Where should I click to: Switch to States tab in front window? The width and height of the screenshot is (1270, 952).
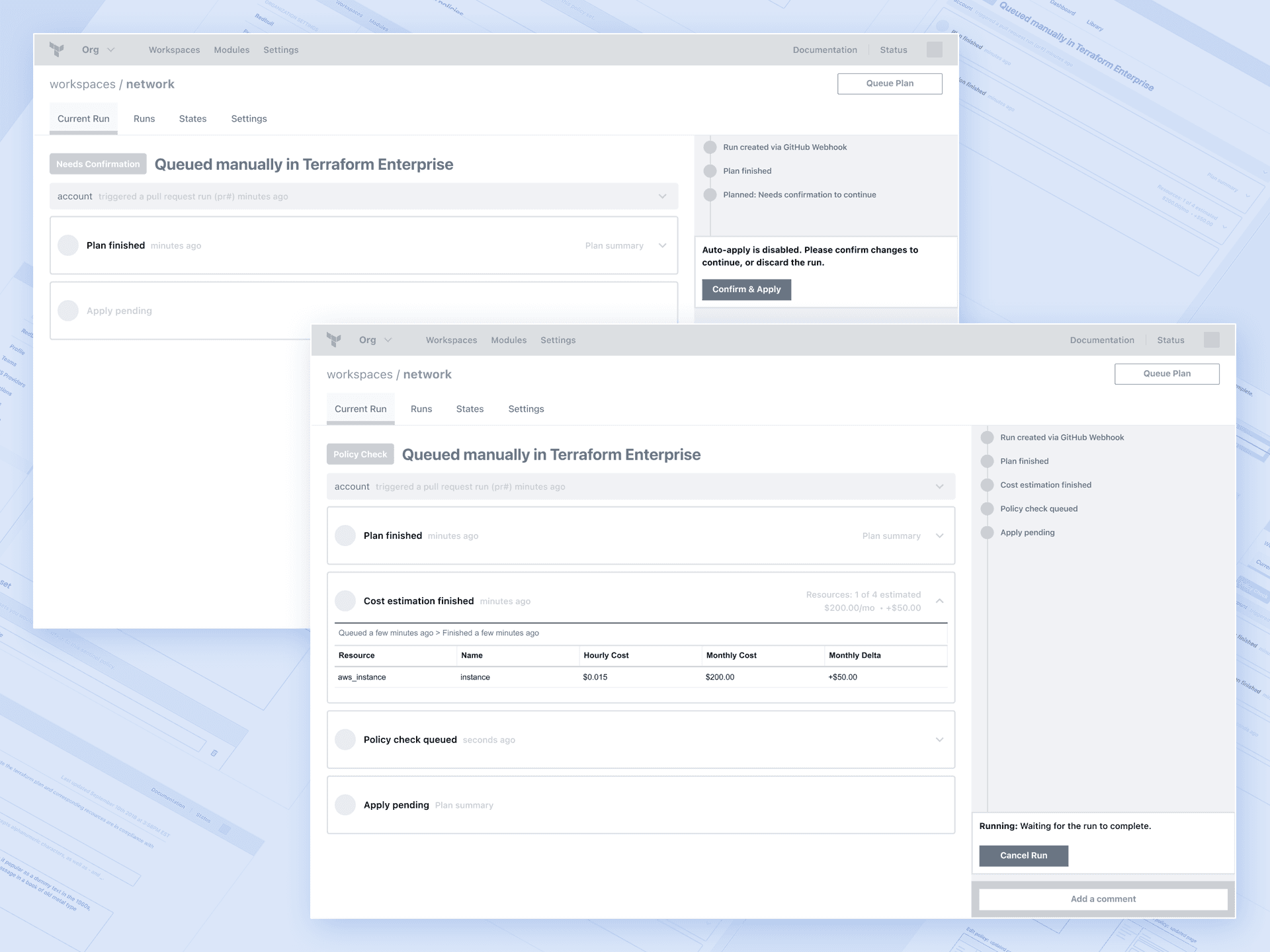[x=470, y=409]
